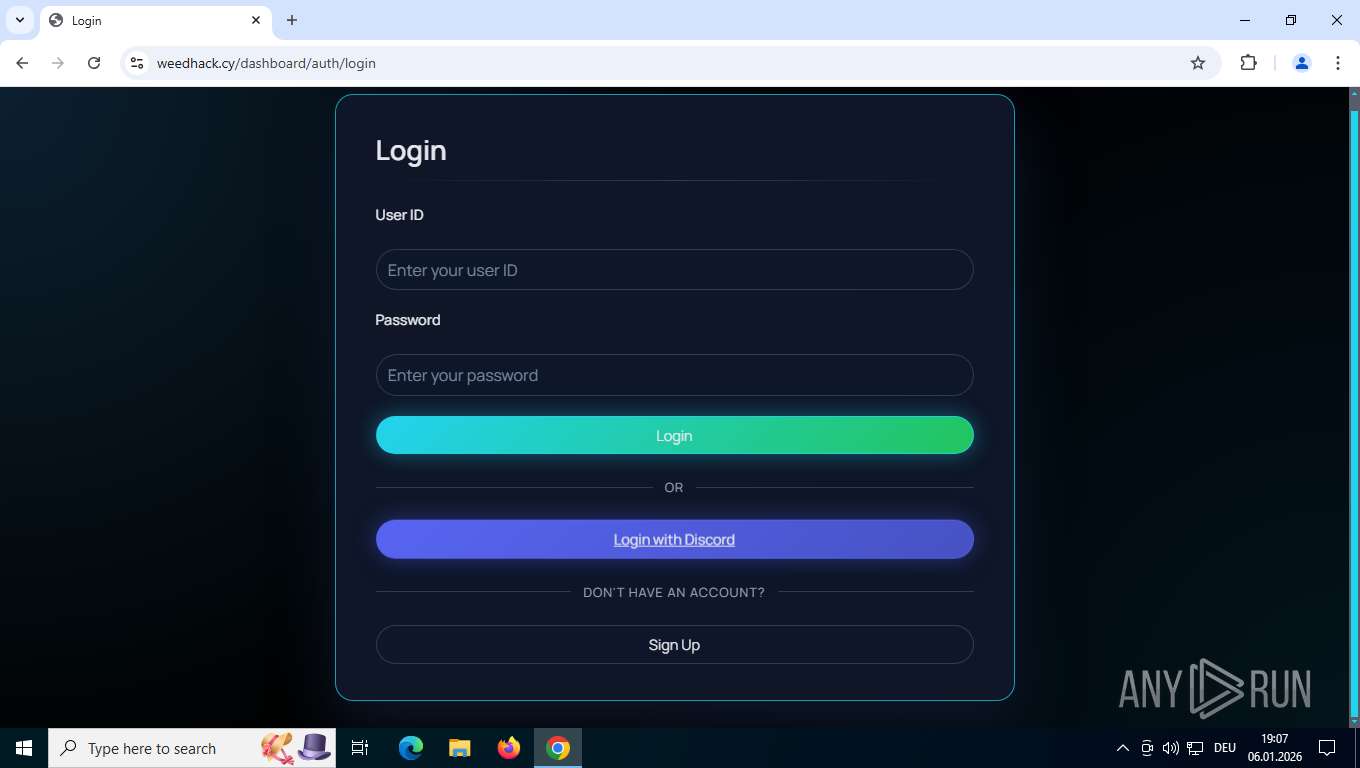
Task: Open the network tray icon
Action: tap(1195, 748)
